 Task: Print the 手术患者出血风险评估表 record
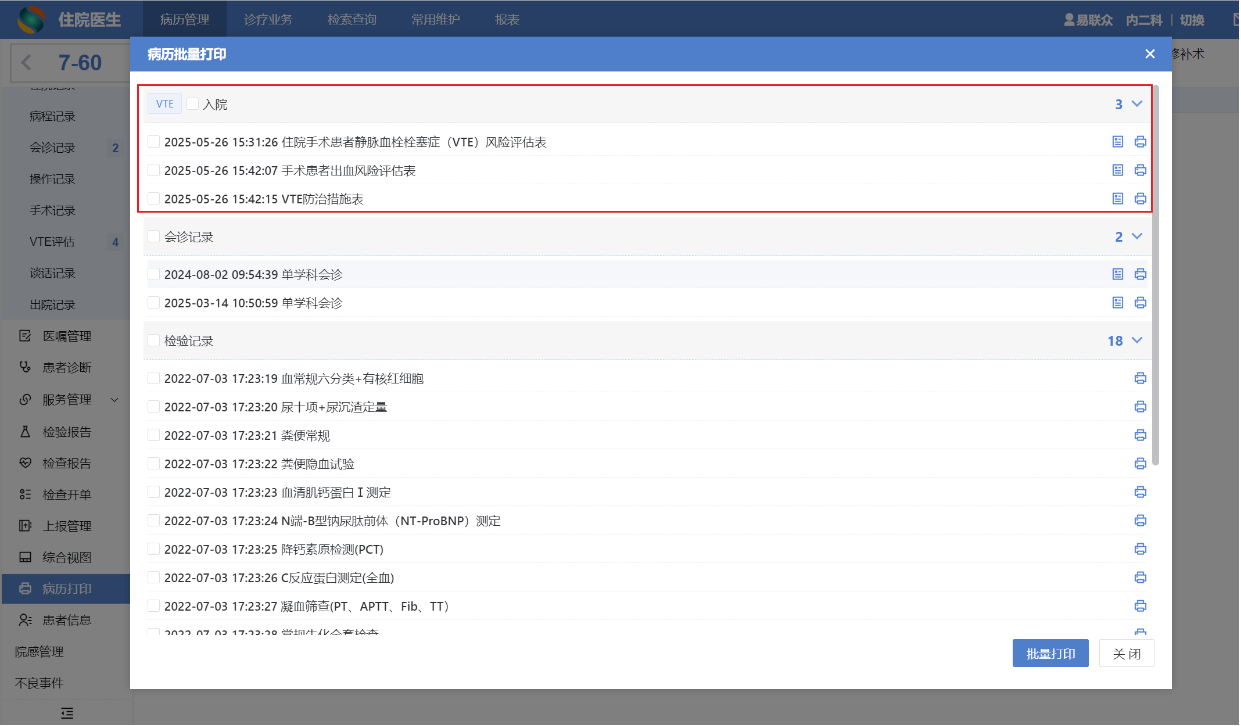[x=1140, y=170]
